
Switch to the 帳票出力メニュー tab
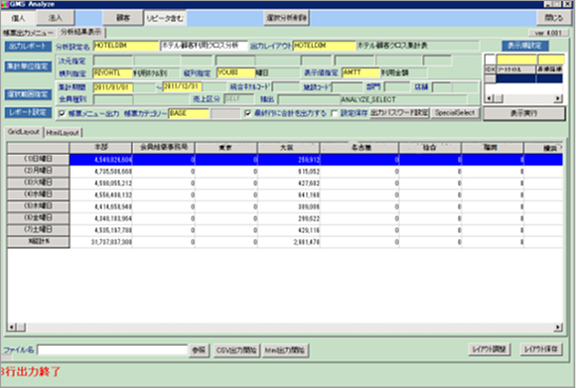click(28, 33)
